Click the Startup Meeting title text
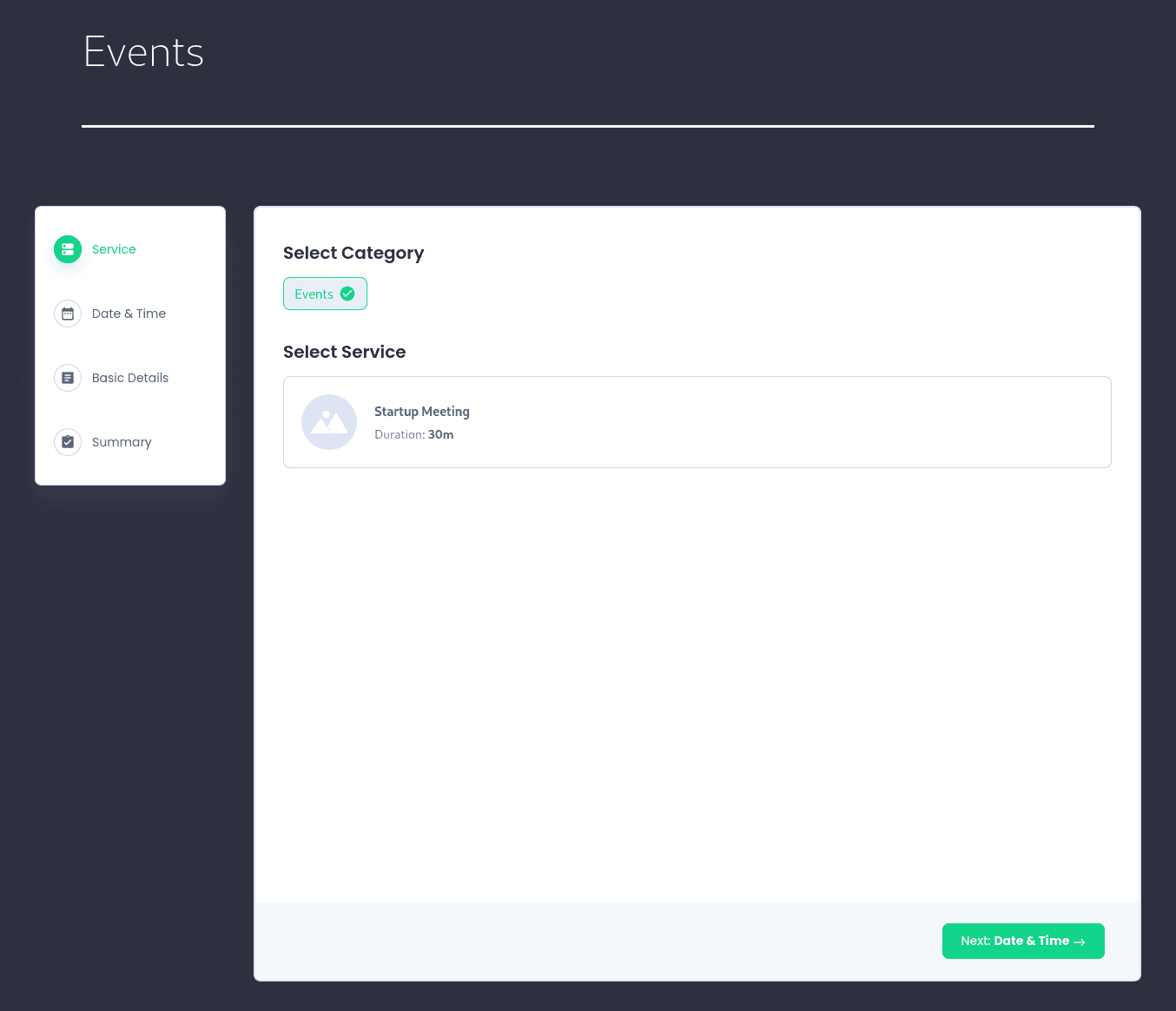 pos(421,412)
